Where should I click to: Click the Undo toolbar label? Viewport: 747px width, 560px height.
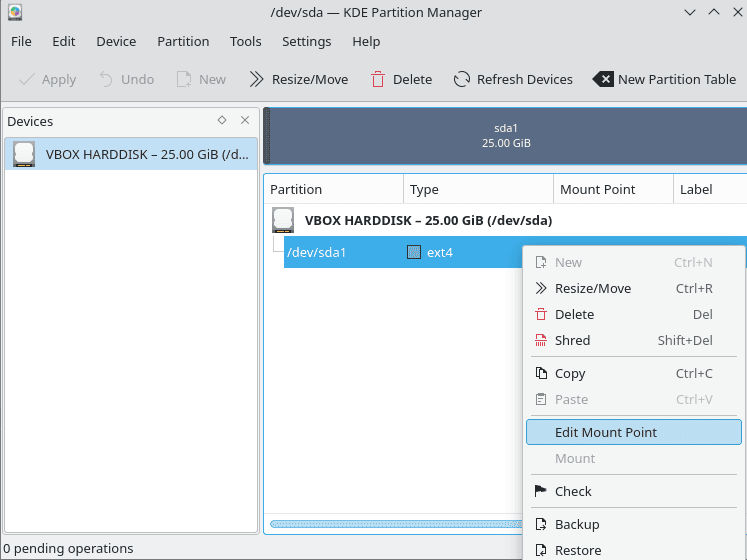[x=138, y=79]
